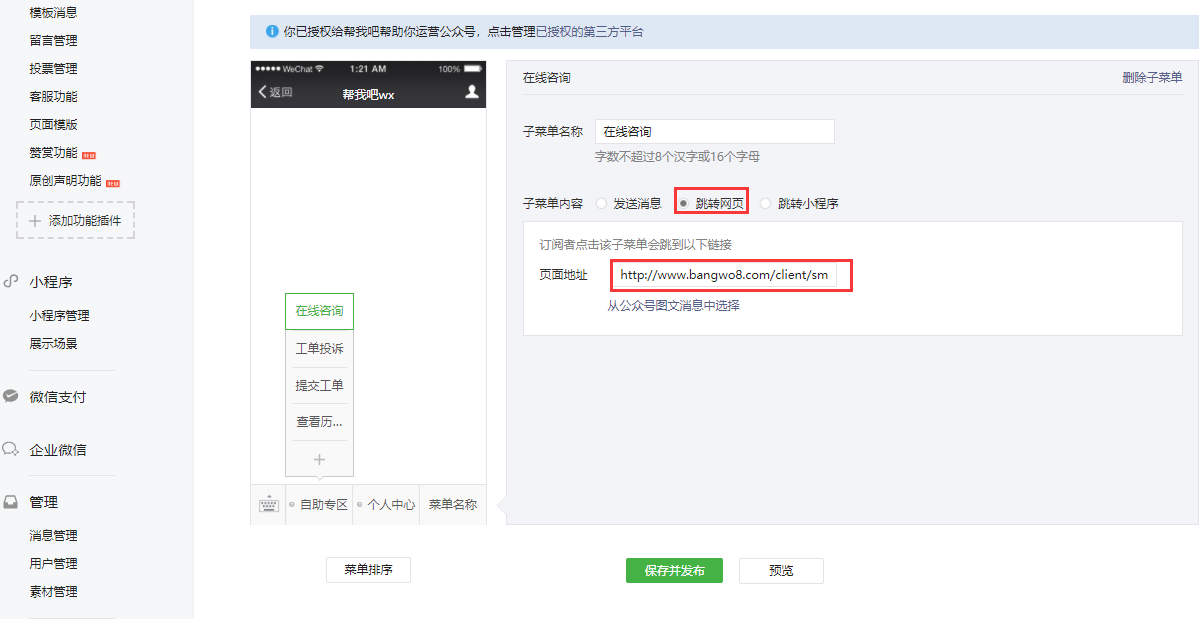Viewport: 1199px width, 619px height.
Task: Select the 跳转网页 radio option
Action: [x=684, y=203]
